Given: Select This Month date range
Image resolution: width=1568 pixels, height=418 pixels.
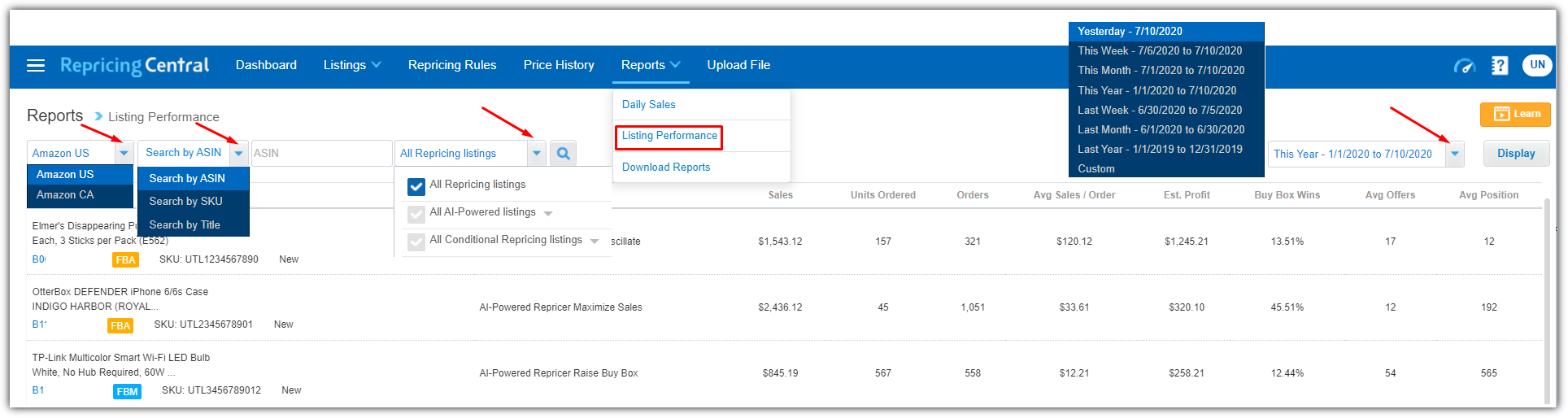Looking at the screenshot, I should [x=1166, y=70].
